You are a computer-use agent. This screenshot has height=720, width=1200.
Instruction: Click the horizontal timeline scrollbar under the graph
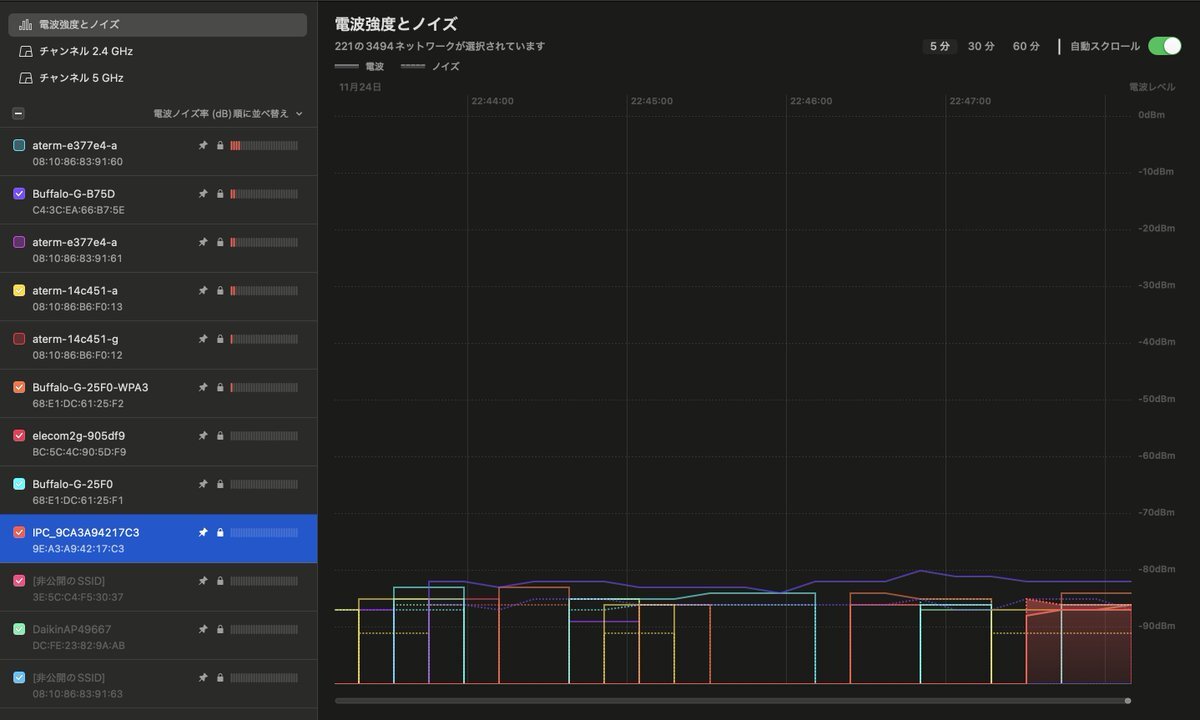(732, 701)
